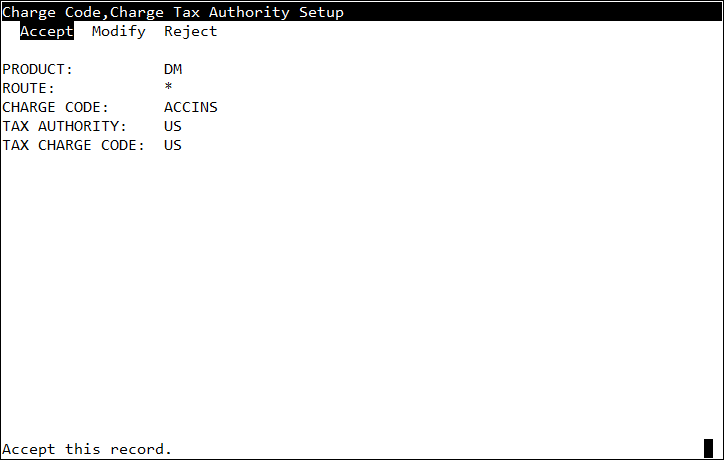Click blank terminal area below the fields
The width and height of the screenshot is (724, 460).
point(360,290)
